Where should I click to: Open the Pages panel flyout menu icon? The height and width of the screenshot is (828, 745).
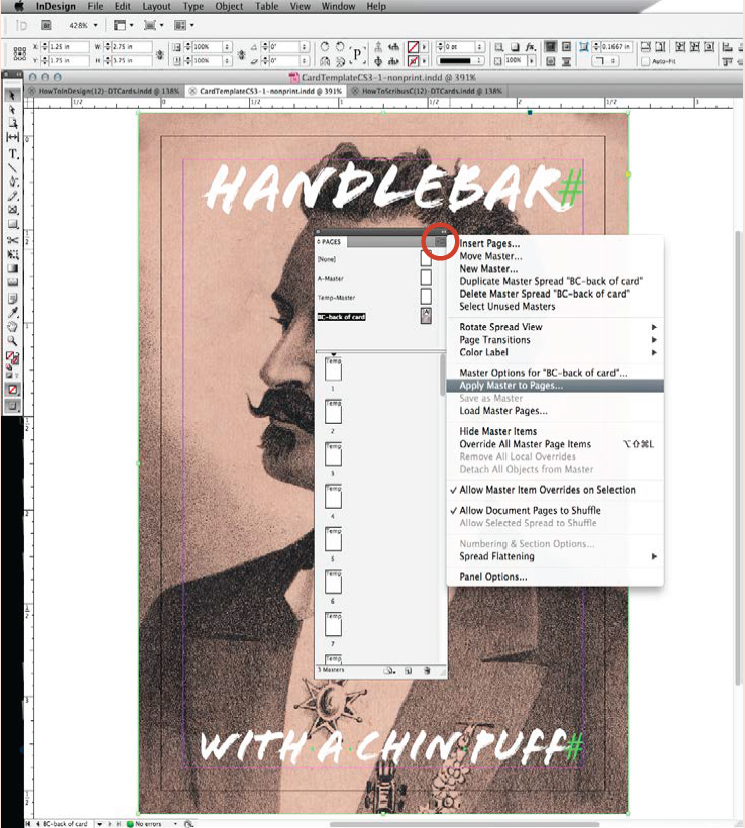tap(438, 241)
